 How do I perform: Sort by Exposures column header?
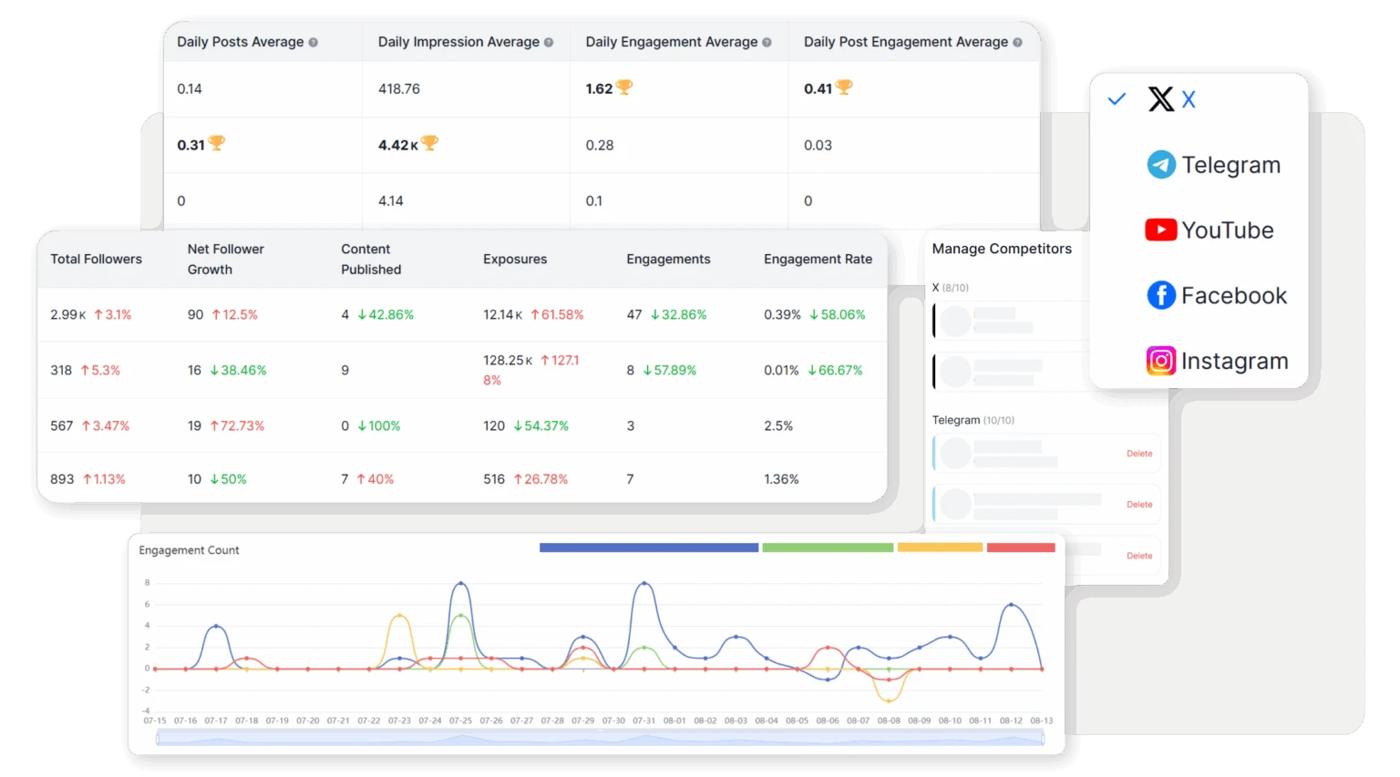[x=515, y=259]
